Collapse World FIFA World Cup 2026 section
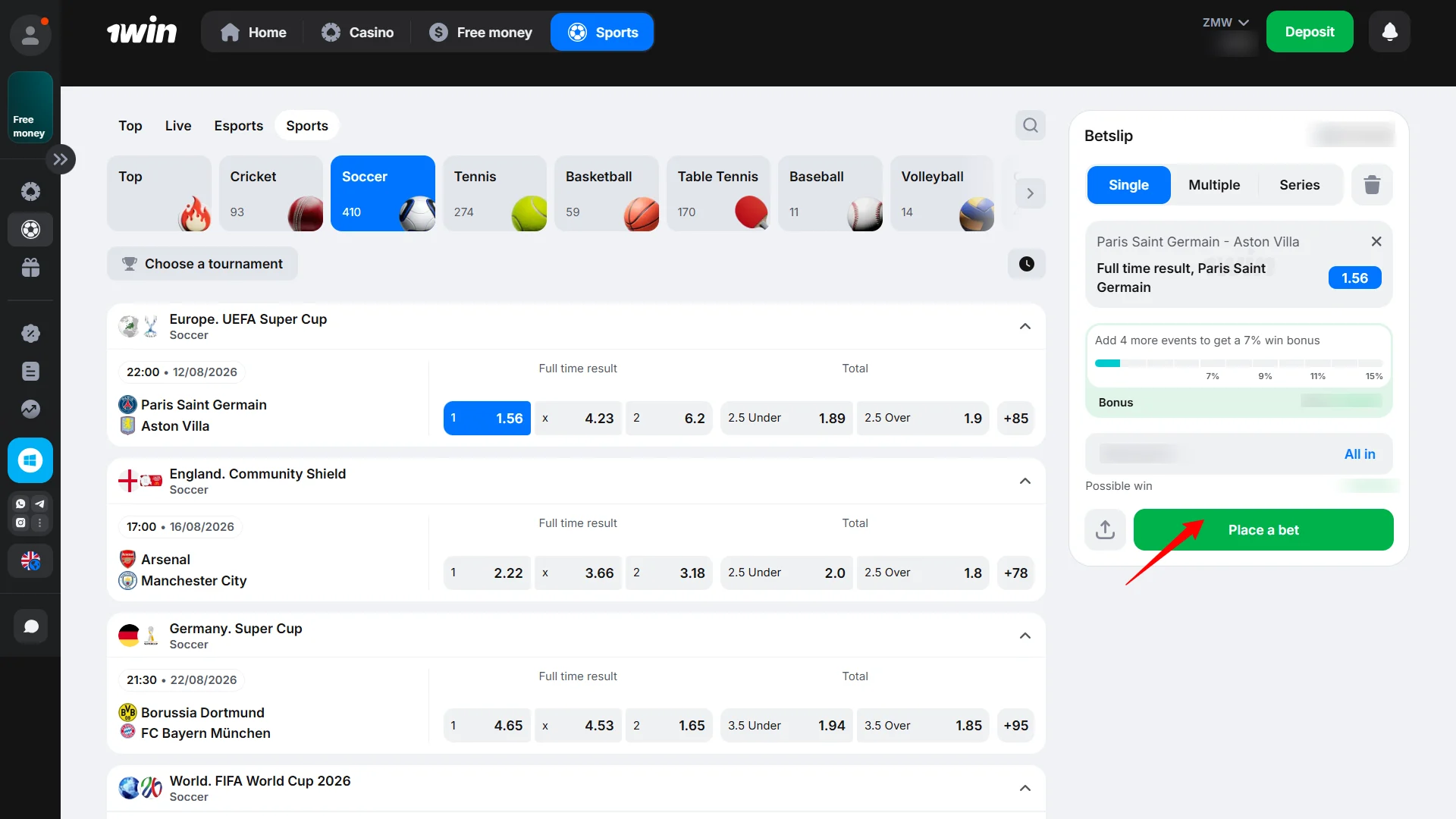 click(x=1025, y=788)
